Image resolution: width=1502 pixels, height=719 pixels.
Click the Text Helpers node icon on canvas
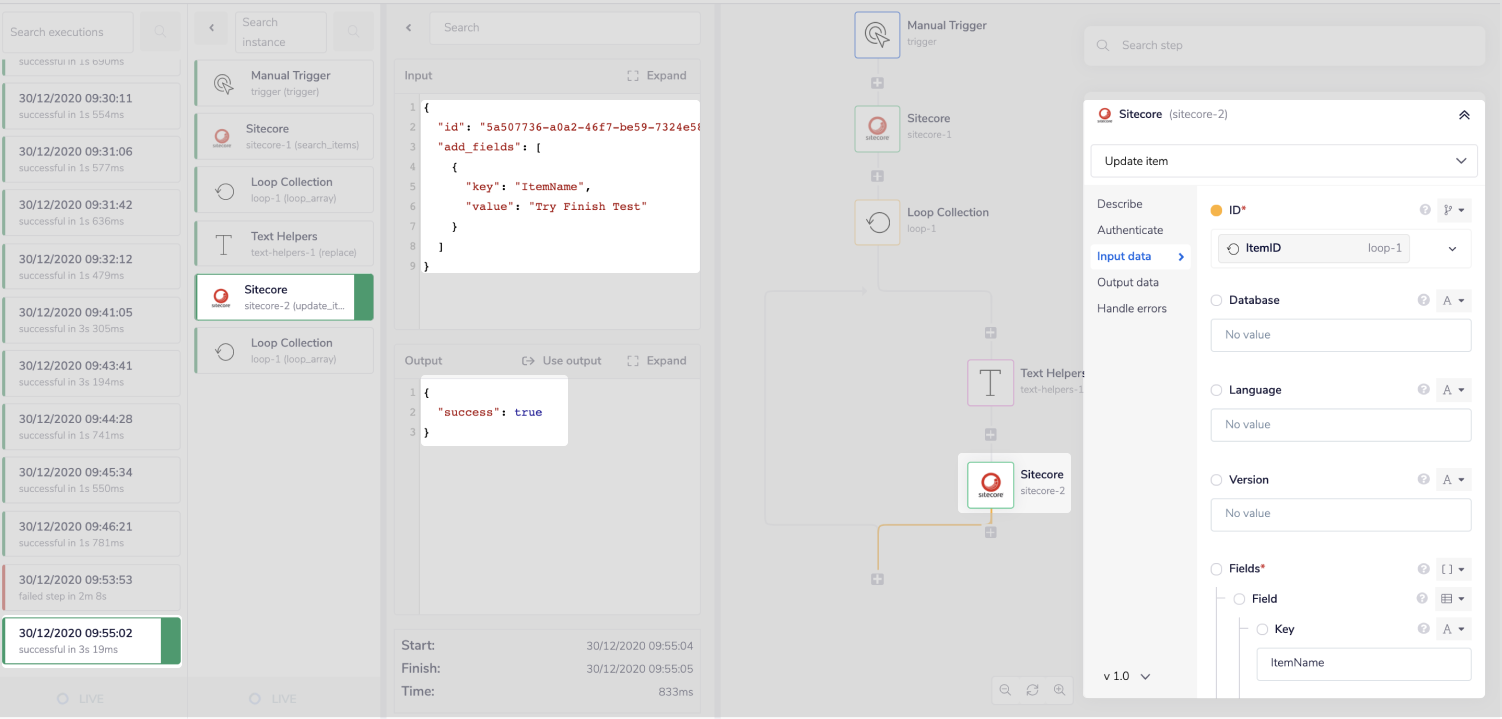coord(990,383)
